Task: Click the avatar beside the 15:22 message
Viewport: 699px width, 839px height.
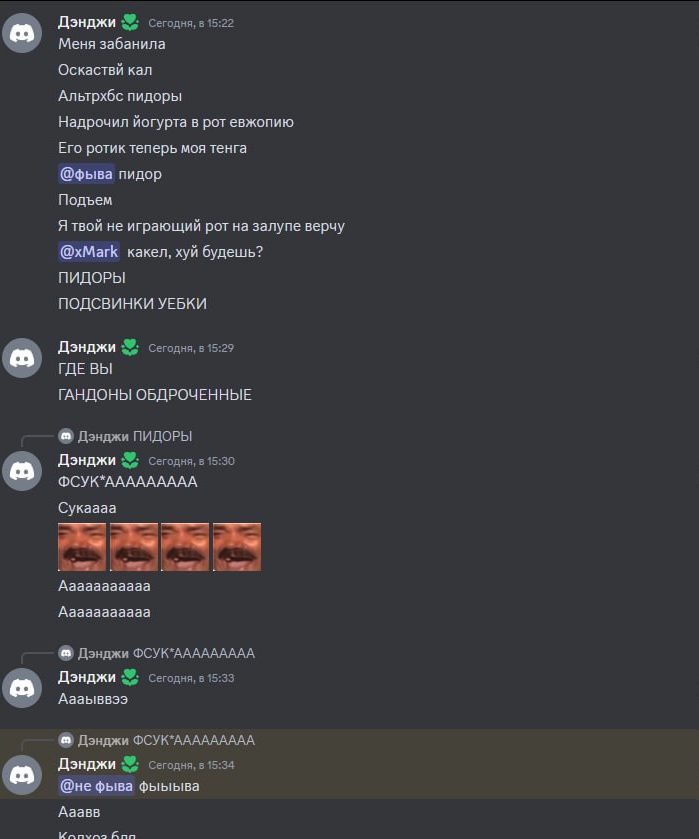Action: 22,33
